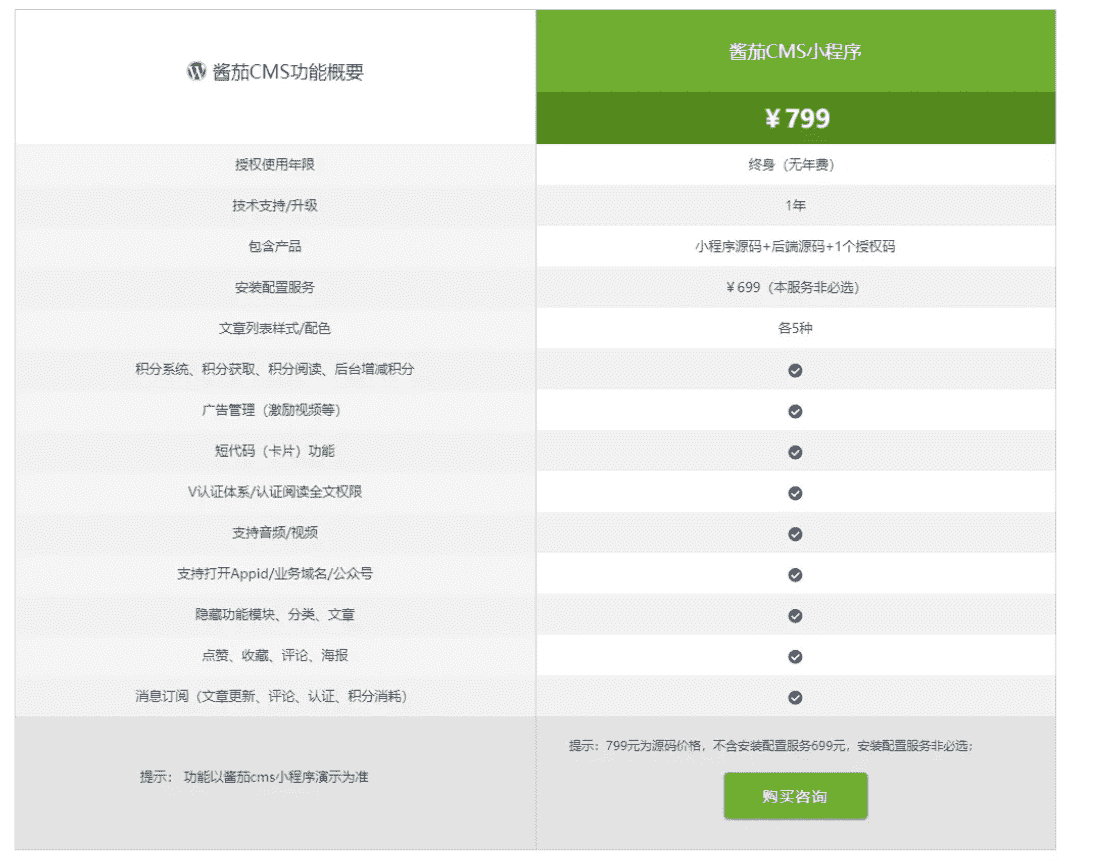Select the 技术支持/升级 row label
The image size is (1108, 862).
275,206
